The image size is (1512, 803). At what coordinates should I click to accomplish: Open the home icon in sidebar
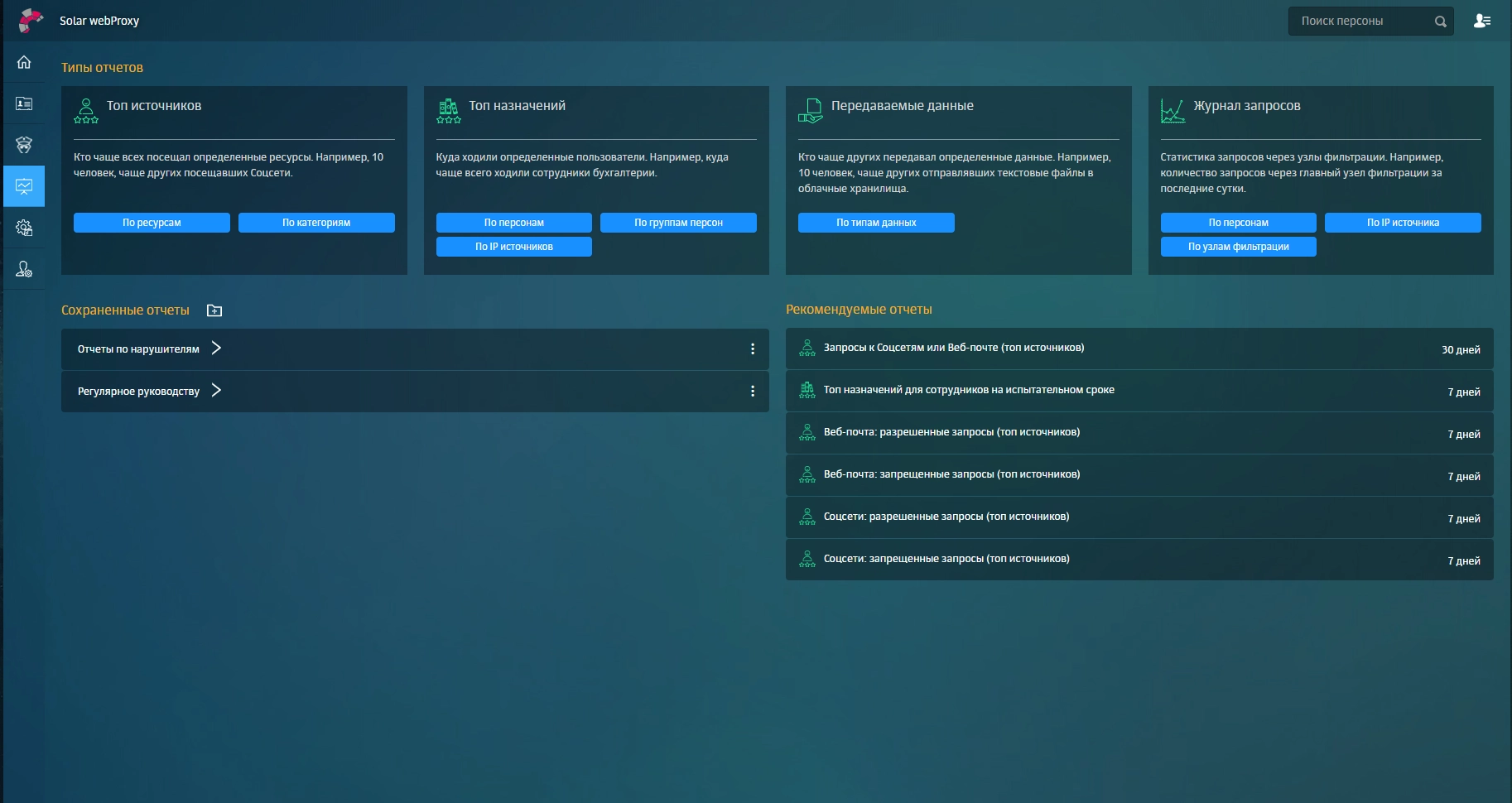24,62
